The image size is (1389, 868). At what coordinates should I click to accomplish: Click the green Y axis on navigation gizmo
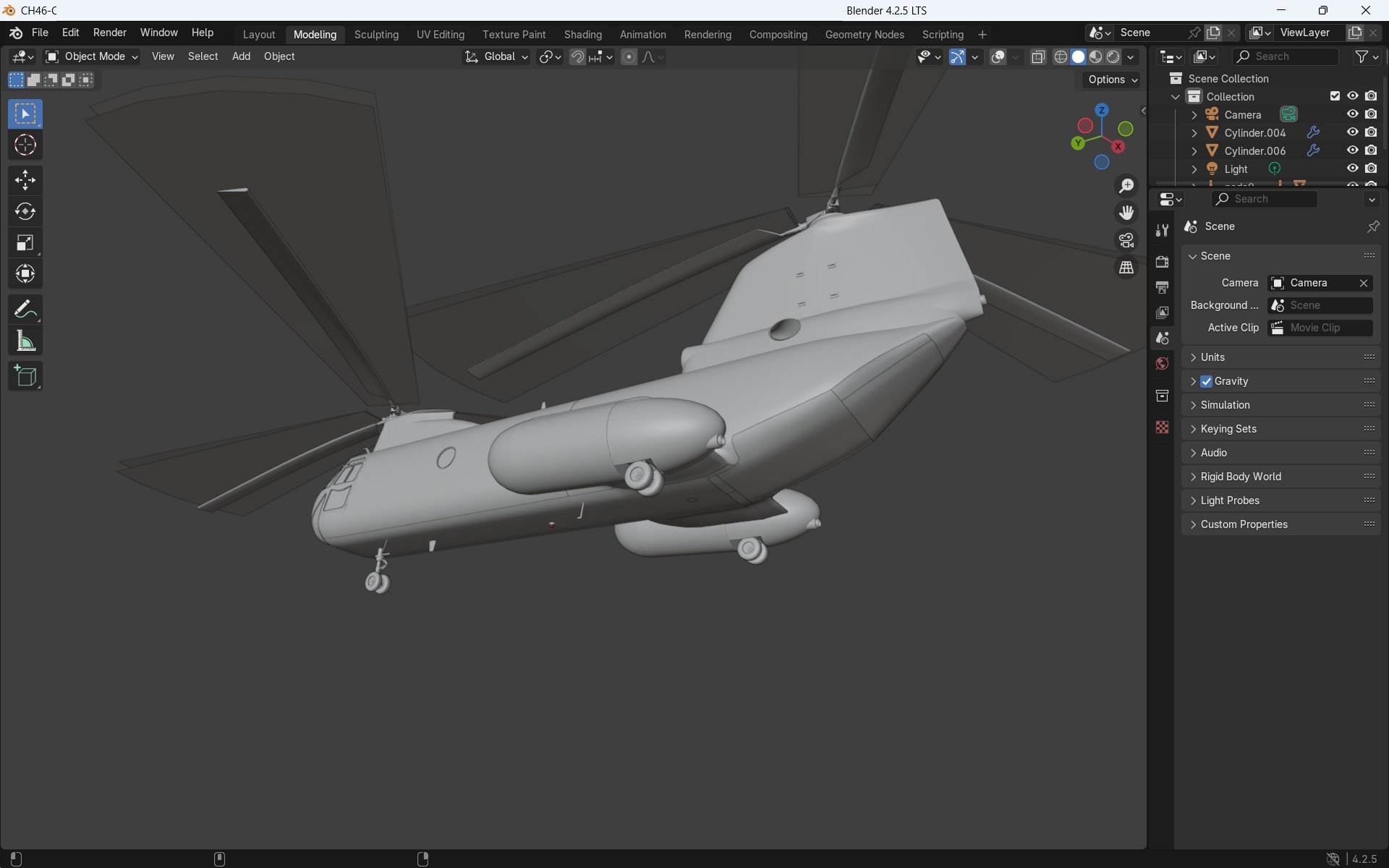click(1078, 143)
